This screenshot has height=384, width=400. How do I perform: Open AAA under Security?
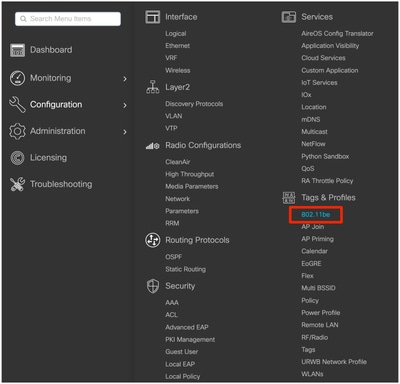pyautogui.click(x=172, y=303)
